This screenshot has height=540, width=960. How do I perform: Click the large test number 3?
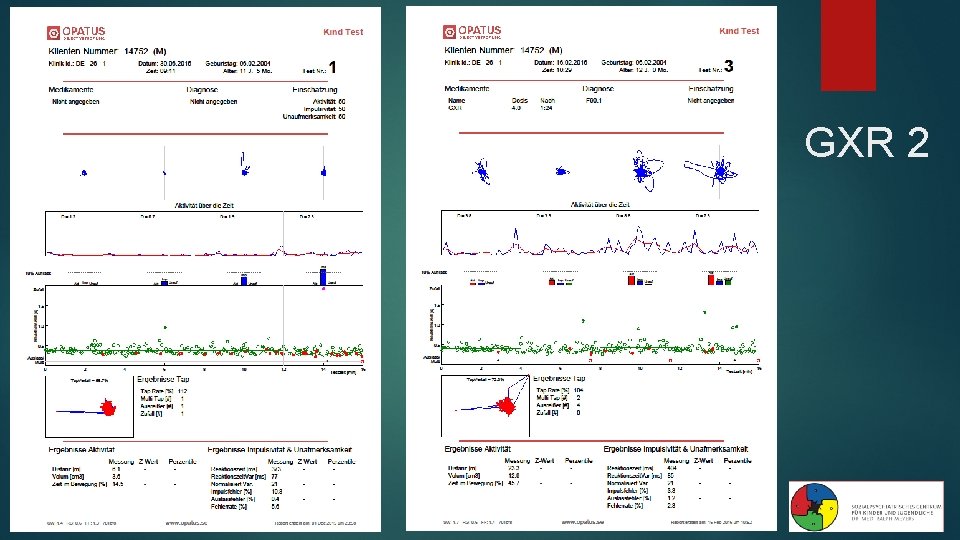tap(729, 66)
